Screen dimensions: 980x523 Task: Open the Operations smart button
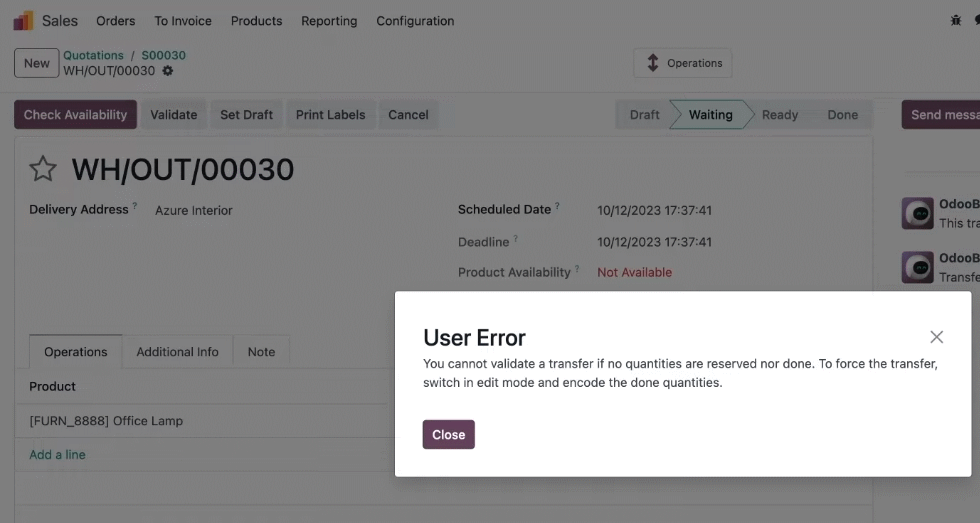pyautogui.click(x=682, y=63)
